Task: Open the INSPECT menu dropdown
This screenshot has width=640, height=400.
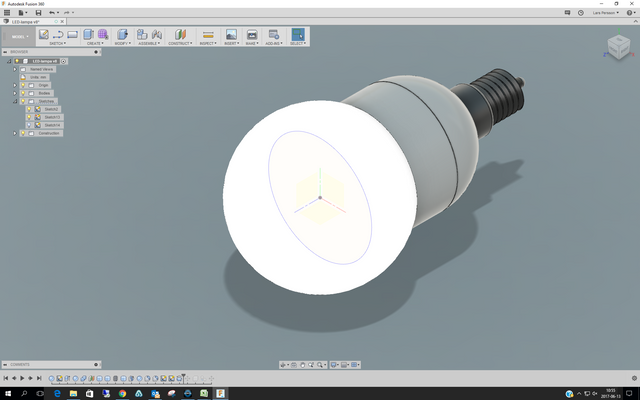Action: [208, 43]
